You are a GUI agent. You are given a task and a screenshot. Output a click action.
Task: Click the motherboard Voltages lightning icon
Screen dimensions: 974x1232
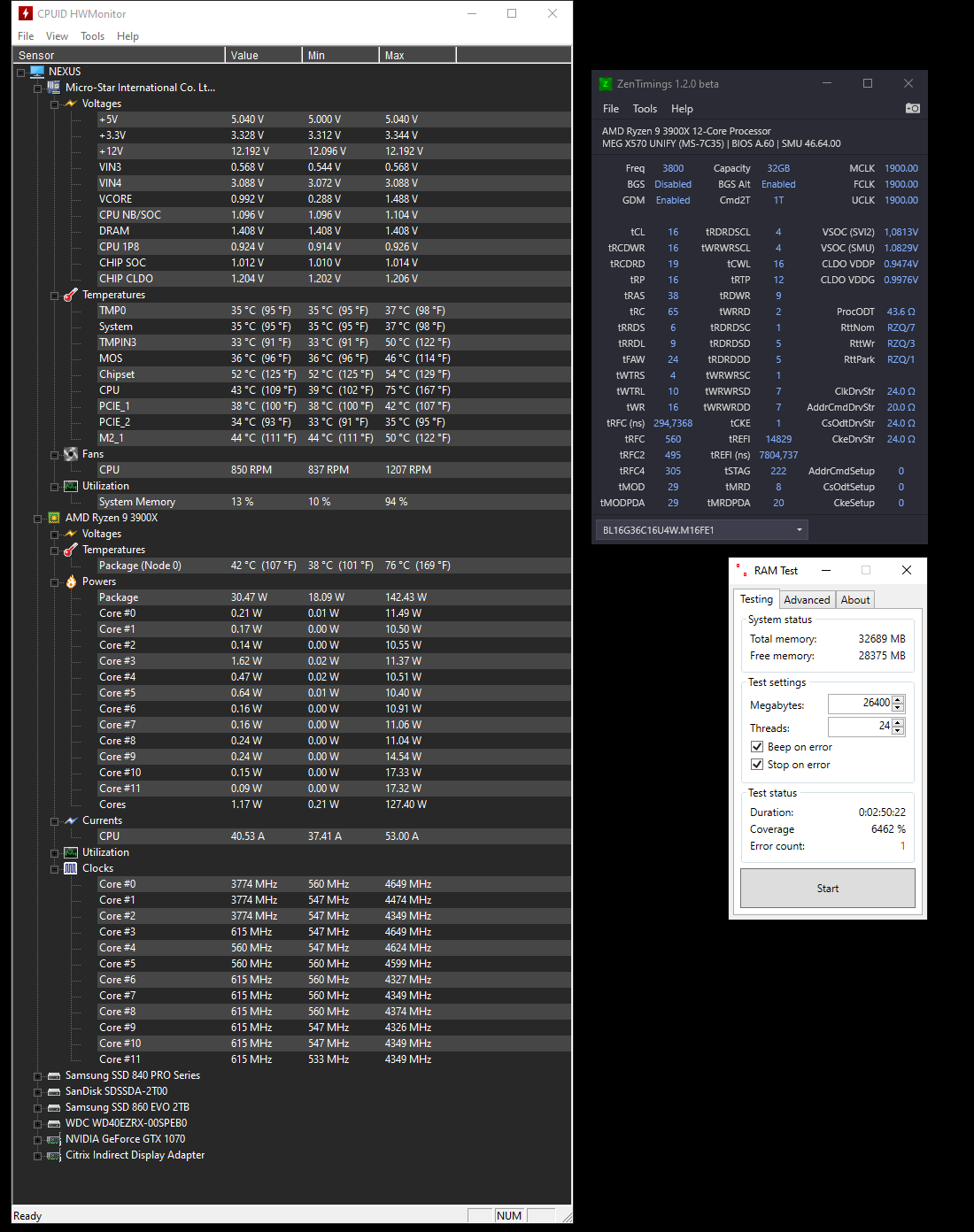(x=71, y=104)
